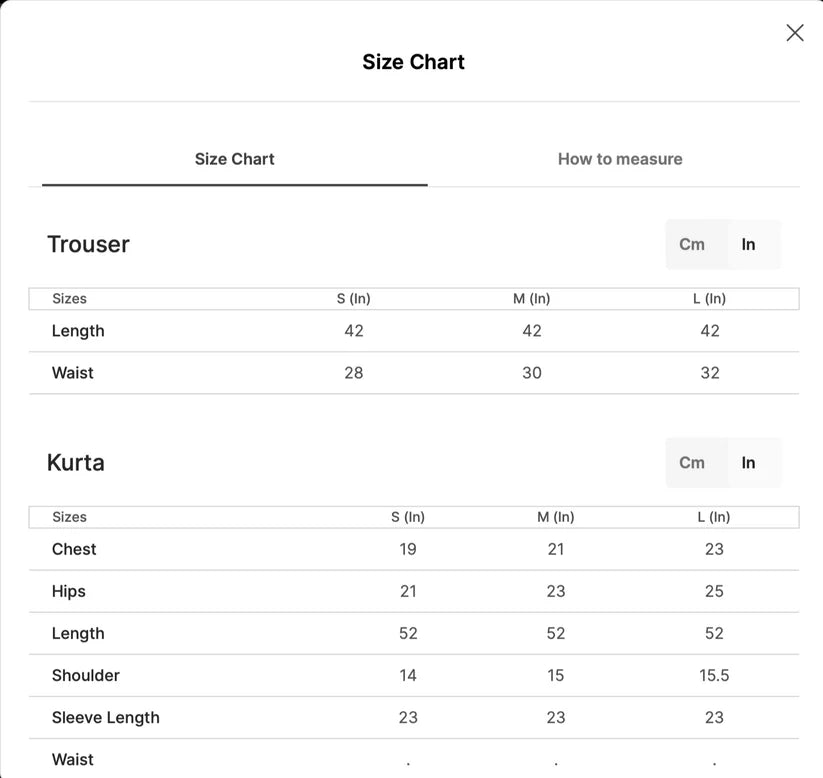Click the Trouser Length row label
823x778 pixels.
coord(78,331)
